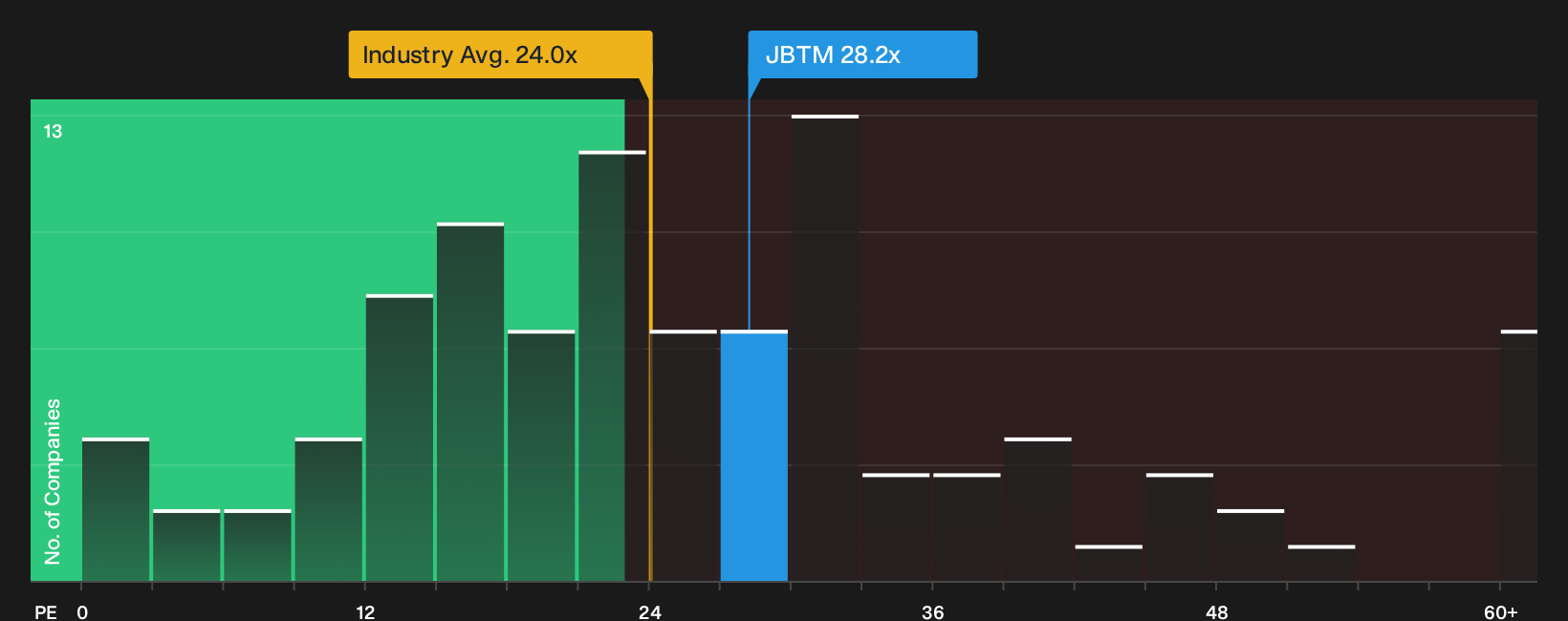The height and width of the screenshot is (621, 1568).
Task: Click the Industry Avg. 24.0x label
Action: point(500,54)
